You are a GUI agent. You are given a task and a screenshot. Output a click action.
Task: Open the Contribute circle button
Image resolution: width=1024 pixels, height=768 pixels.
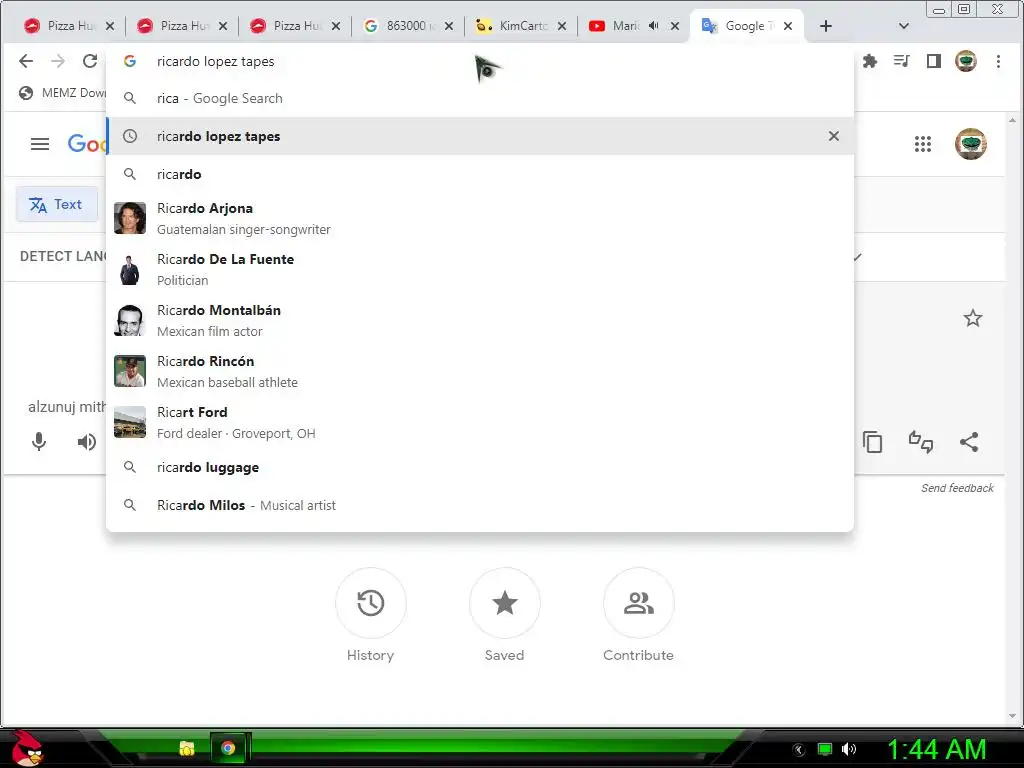639,603
